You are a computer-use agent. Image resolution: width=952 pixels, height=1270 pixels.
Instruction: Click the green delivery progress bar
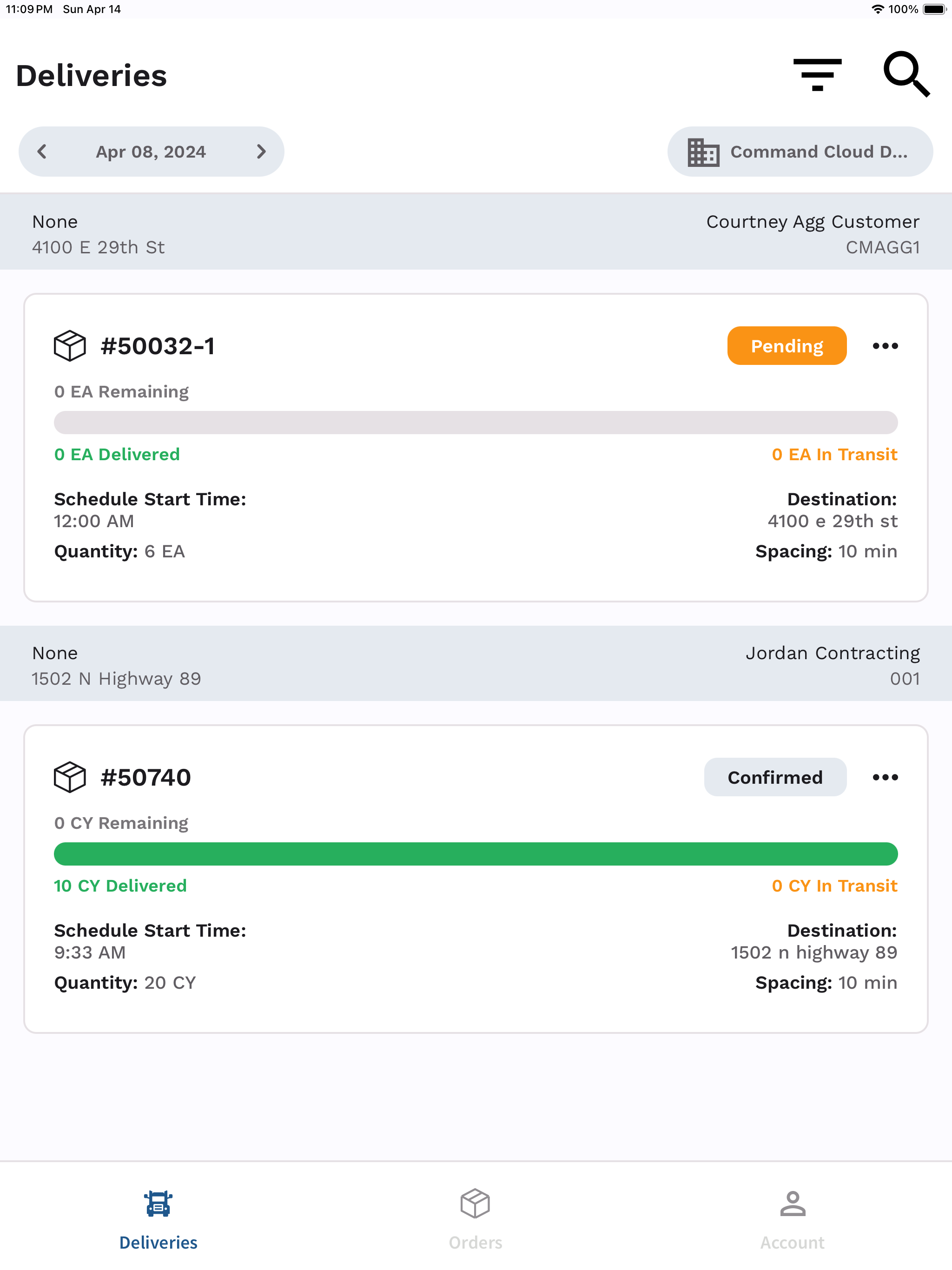(x=476, y=854)
